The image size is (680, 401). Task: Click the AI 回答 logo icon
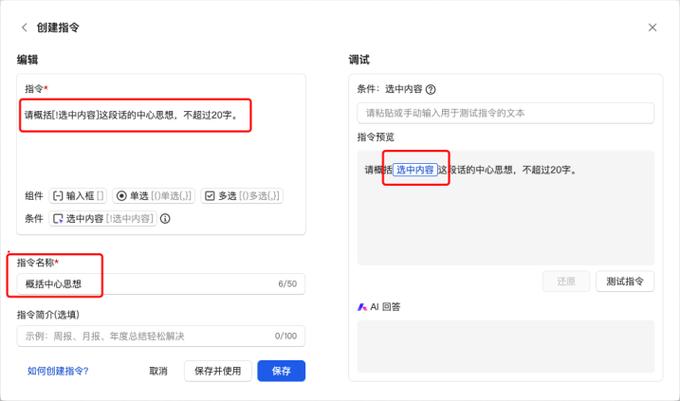pos(362,307)
